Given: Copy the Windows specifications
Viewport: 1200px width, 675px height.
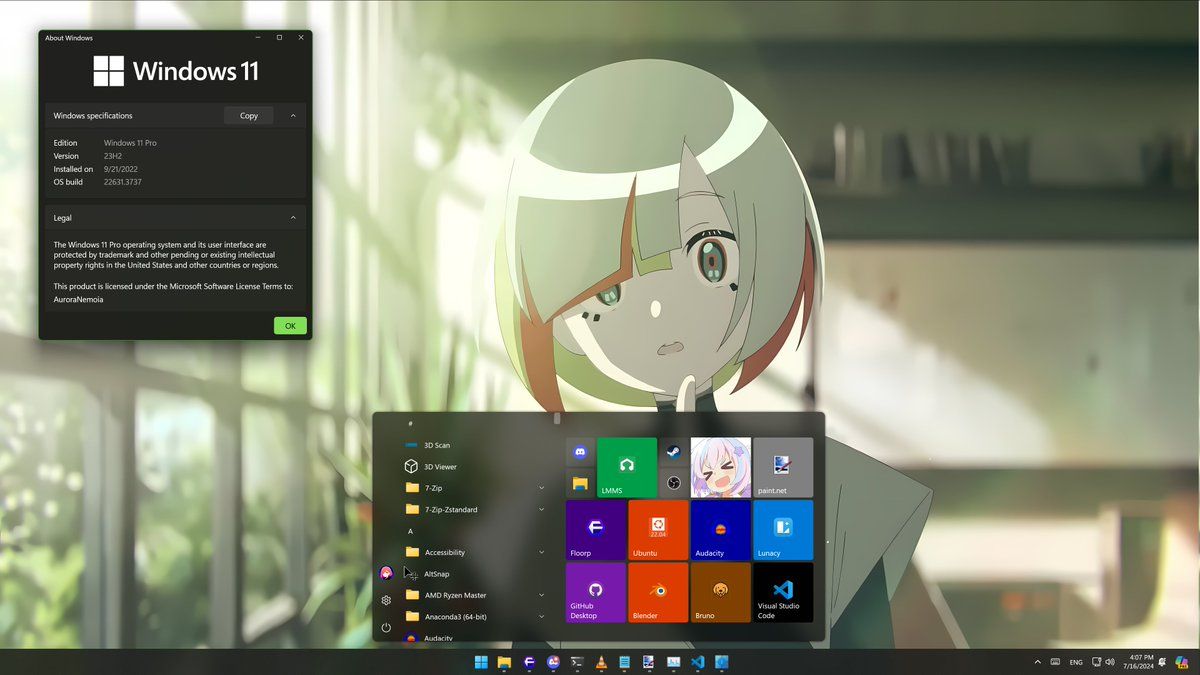Looking at the screenshot, I should click(249, 115).
